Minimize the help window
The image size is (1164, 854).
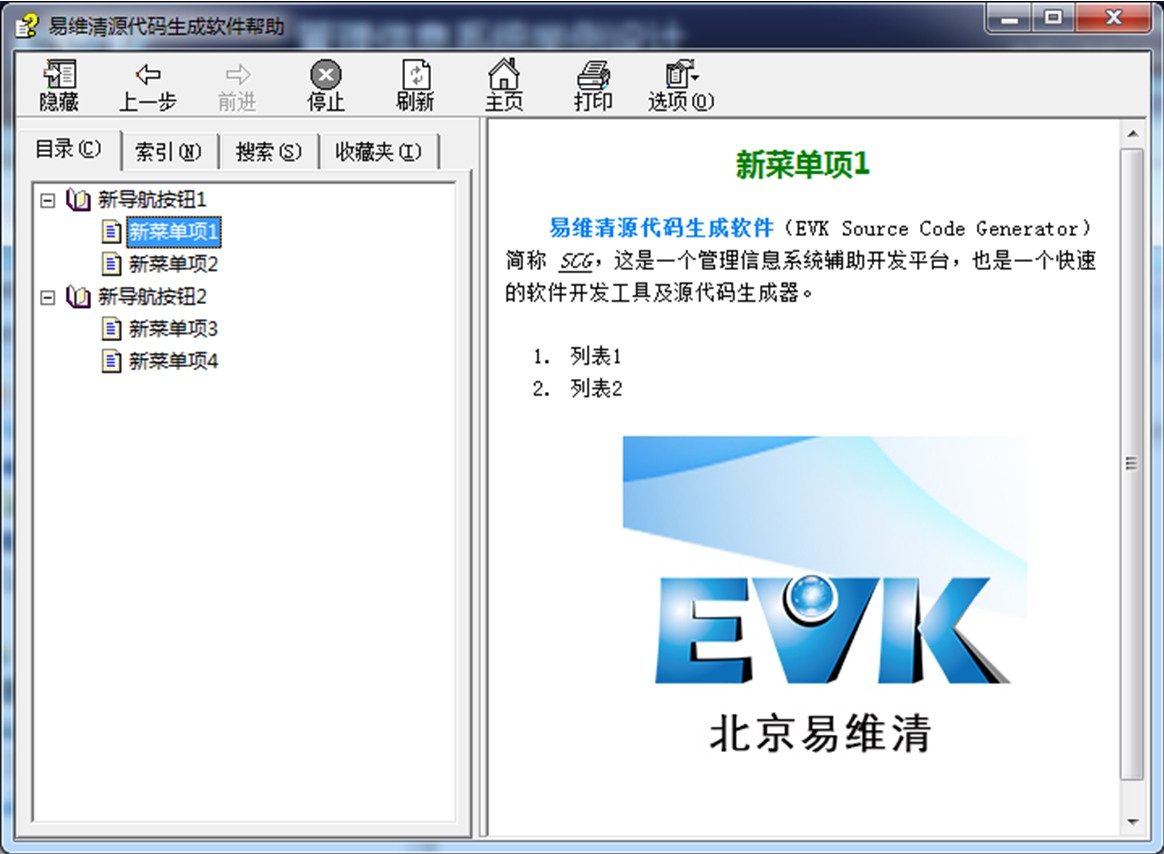coord(1010,18)
